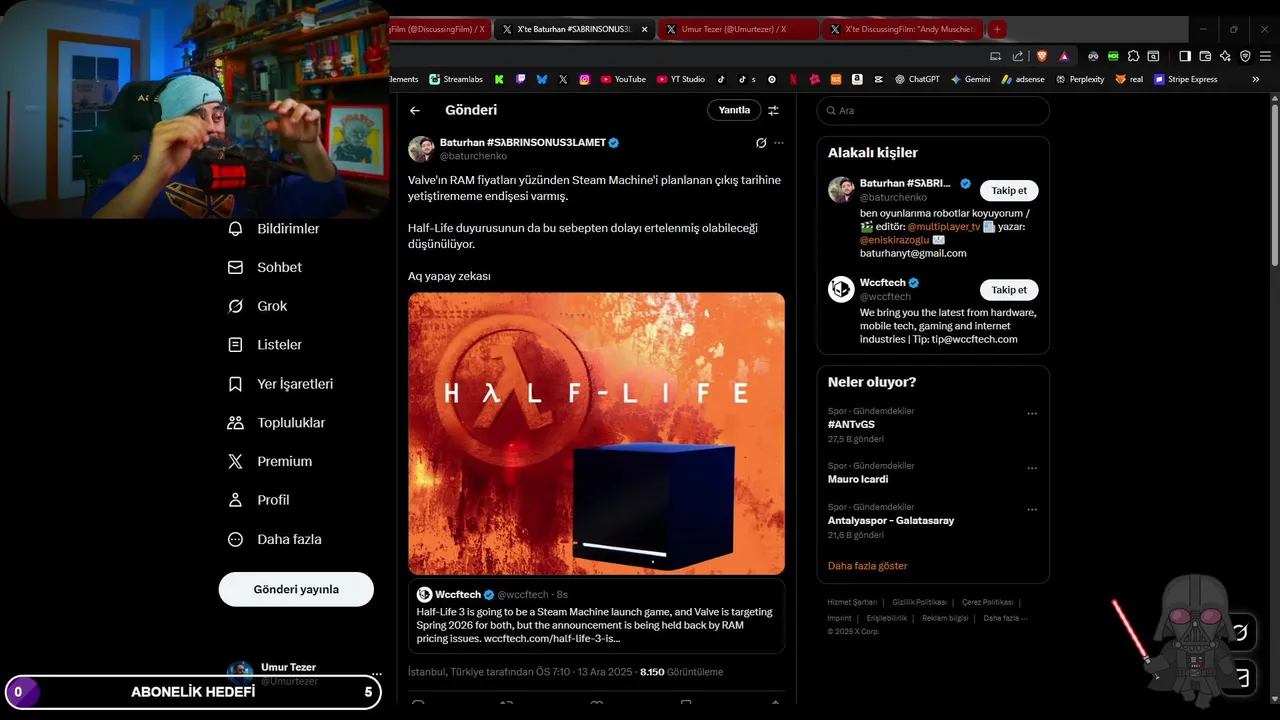The width and height of the screenshot is (1280, 720).
Task: Switch to DiscussingFilm Andy Muschietti tab
Action: [x=900, y=29]
